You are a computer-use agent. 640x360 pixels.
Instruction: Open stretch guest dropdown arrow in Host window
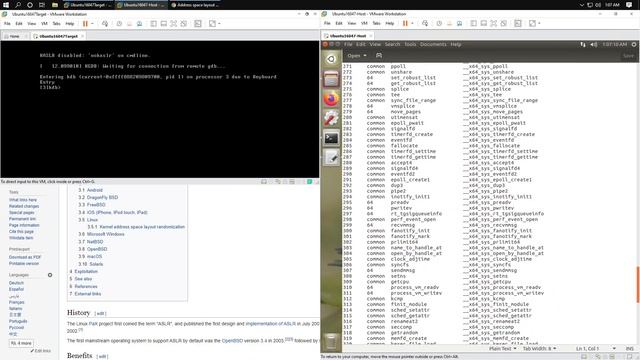point(539,24)
